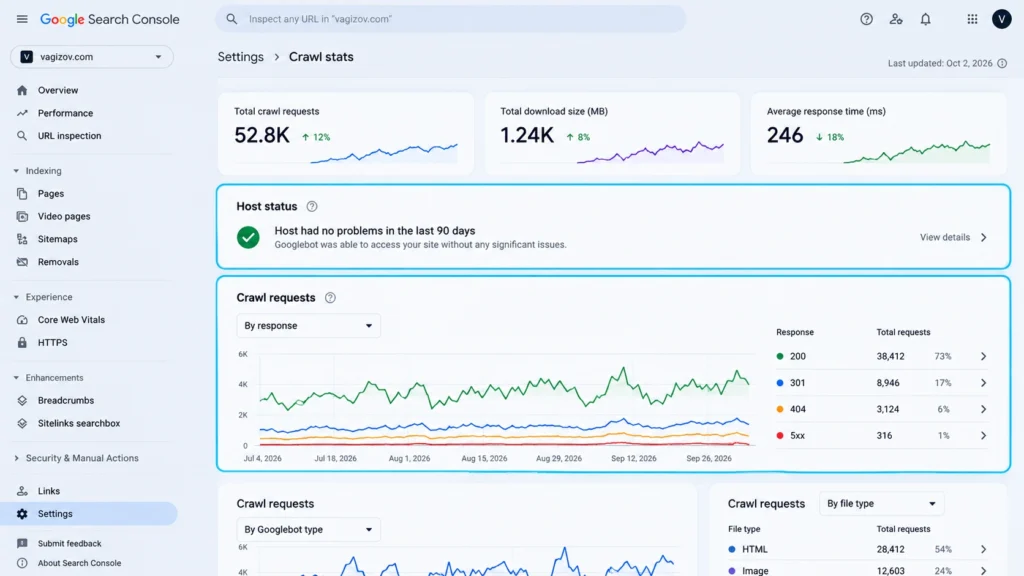Click the HTTPS lock icon

pos(22,342)
